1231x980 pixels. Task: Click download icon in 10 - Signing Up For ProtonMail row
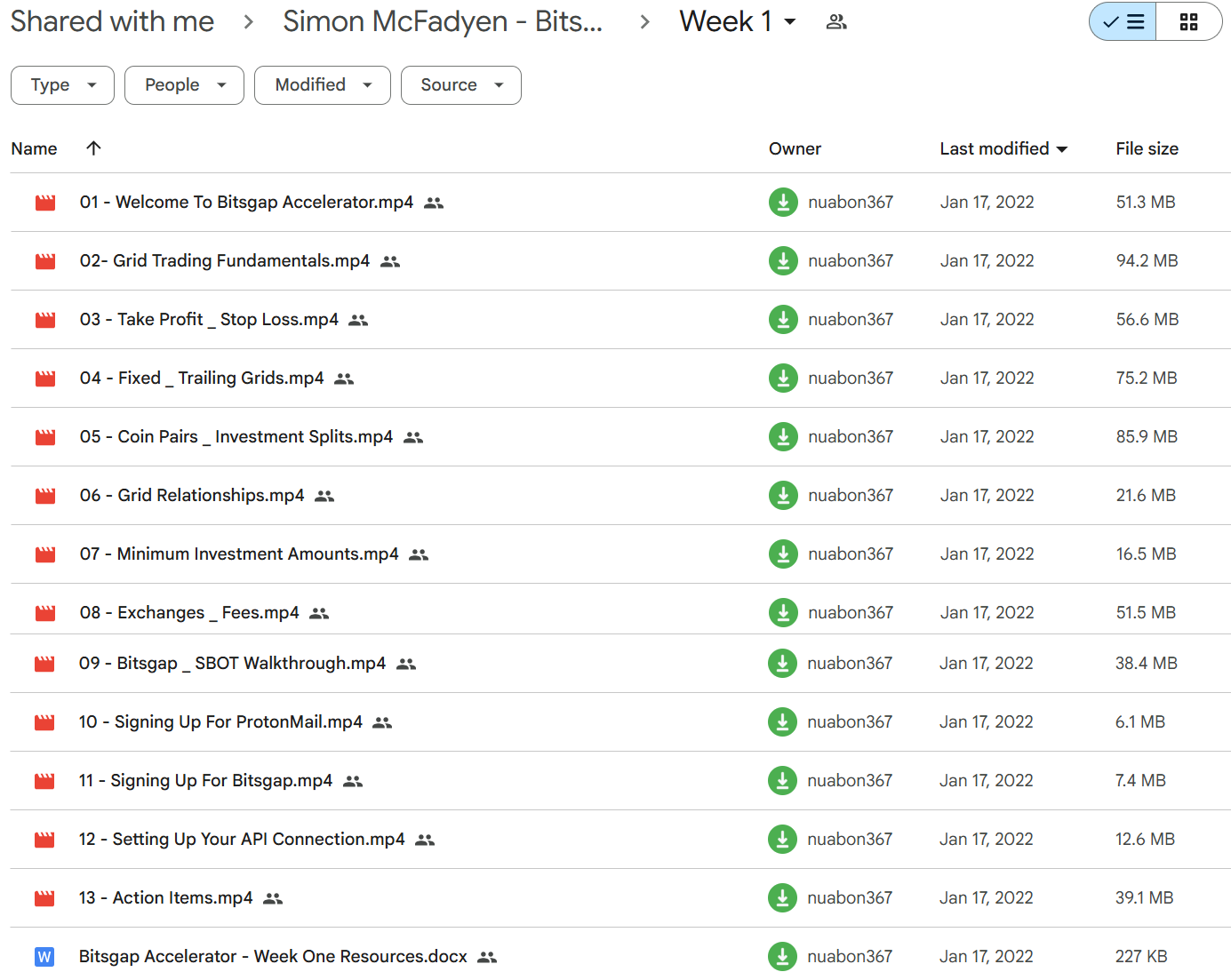click(x=782, y=722)
